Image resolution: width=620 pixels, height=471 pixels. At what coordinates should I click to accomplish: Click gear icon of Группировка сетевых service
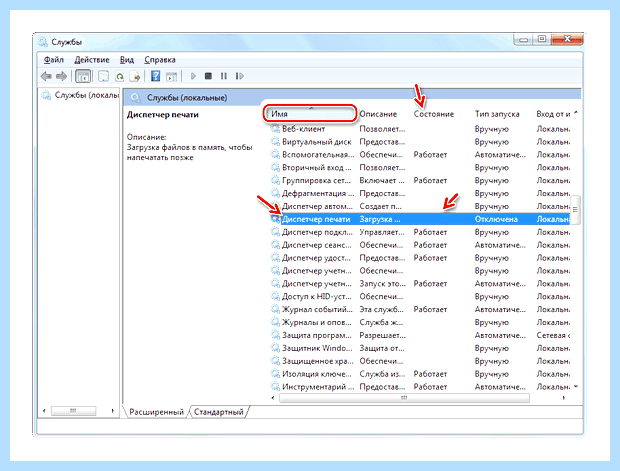pos(275,180)
